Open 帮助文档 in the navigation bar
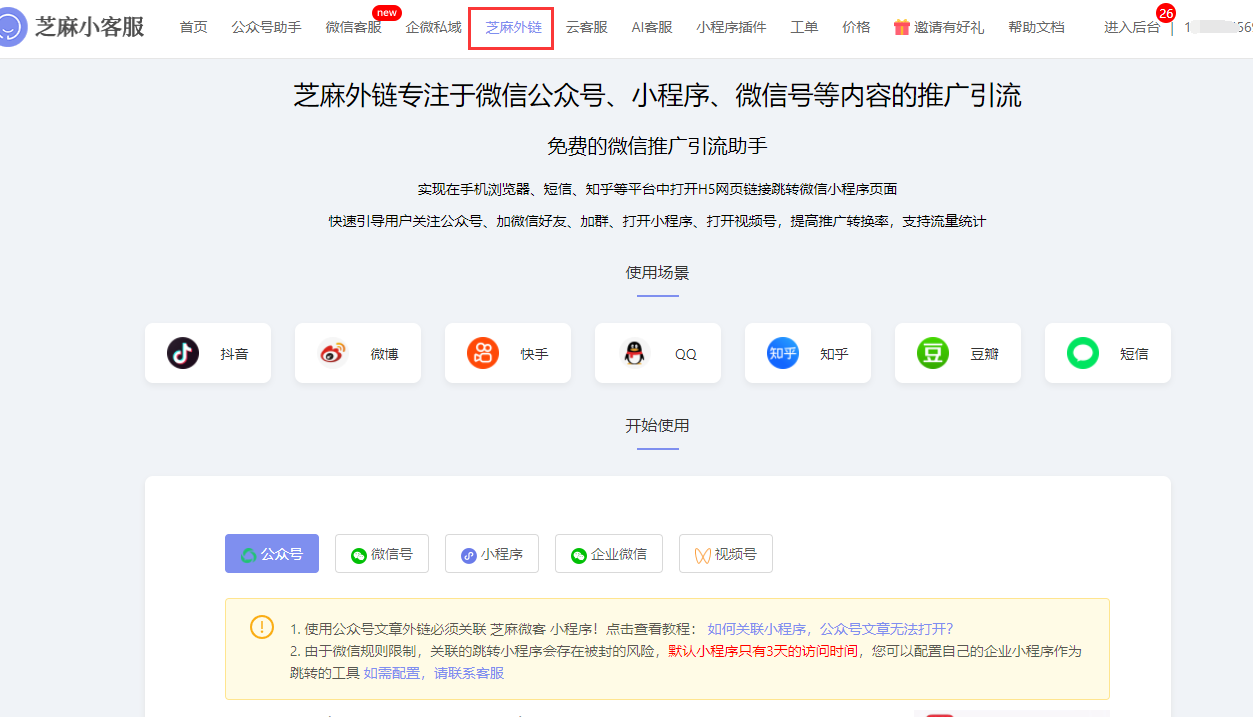 point(1036,27)
